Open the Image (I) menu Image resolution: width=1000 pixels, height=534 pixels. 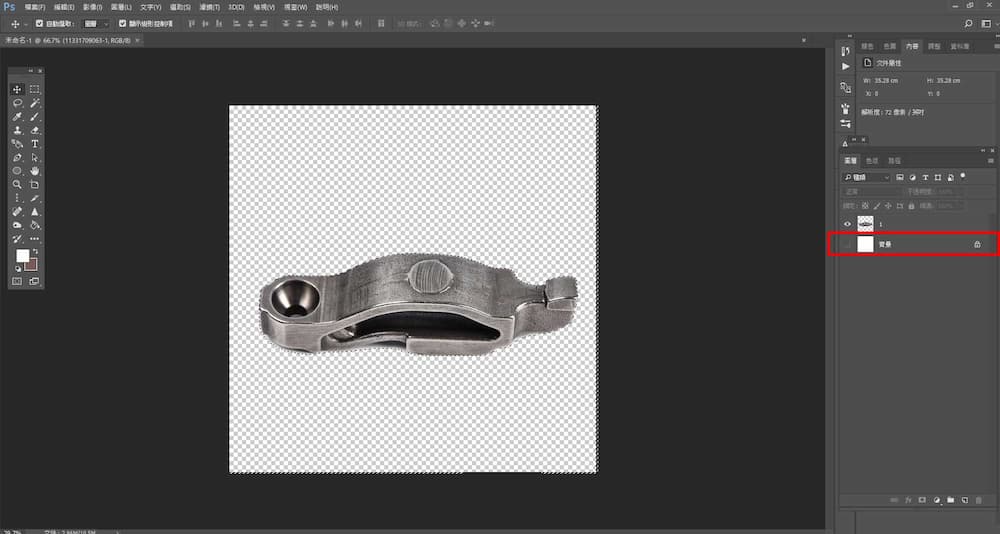(92, 7)
